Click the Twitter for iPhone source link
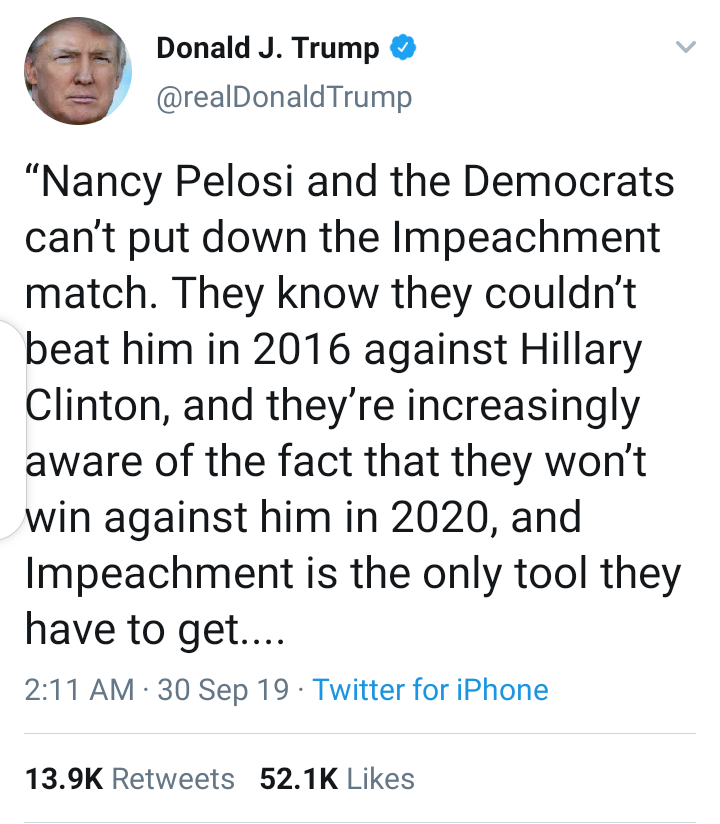The width and height of the screenshot is (720, 824). (x=430, y=689)
